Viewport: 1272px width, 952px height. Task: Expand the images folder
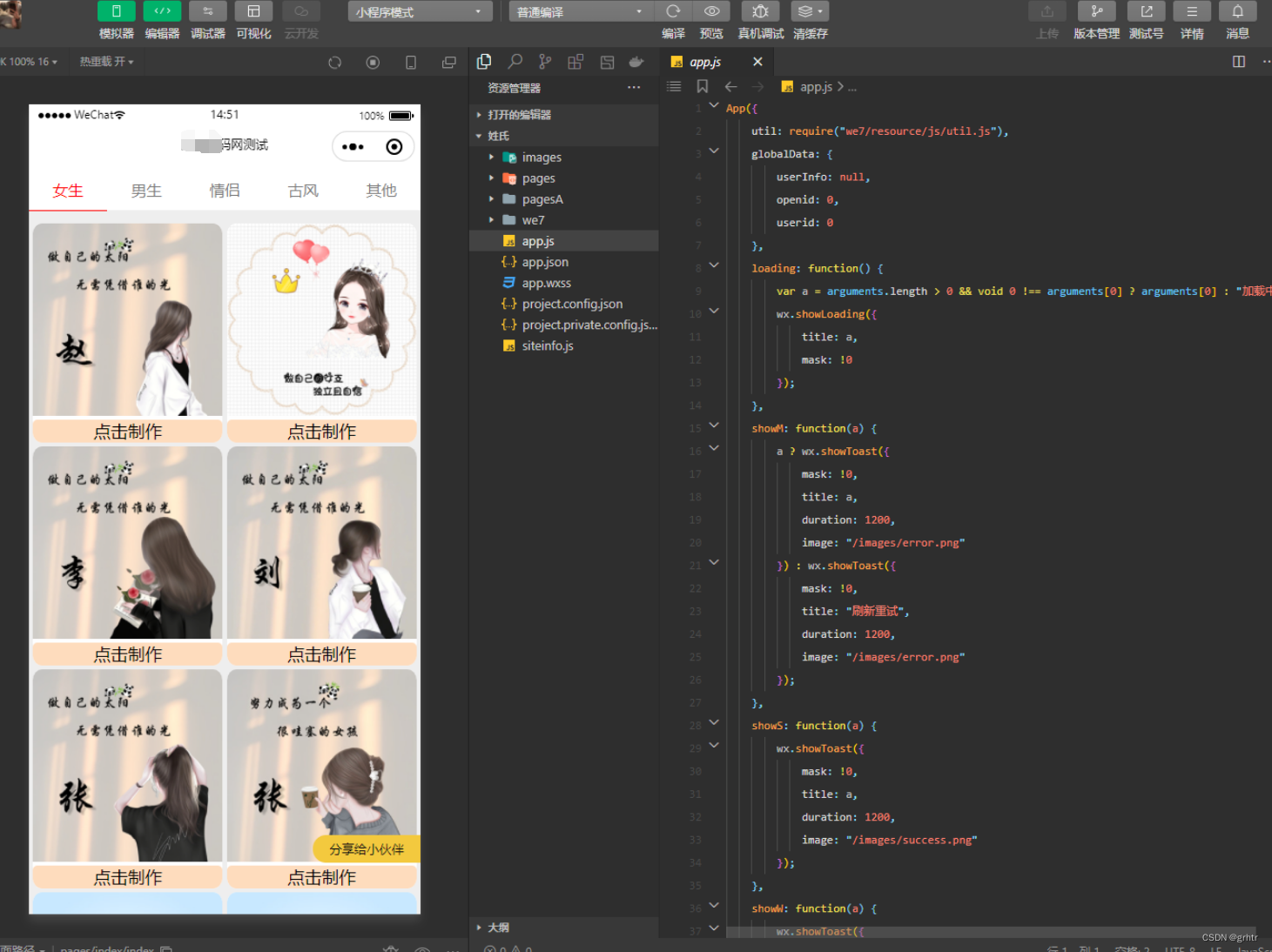563,158
